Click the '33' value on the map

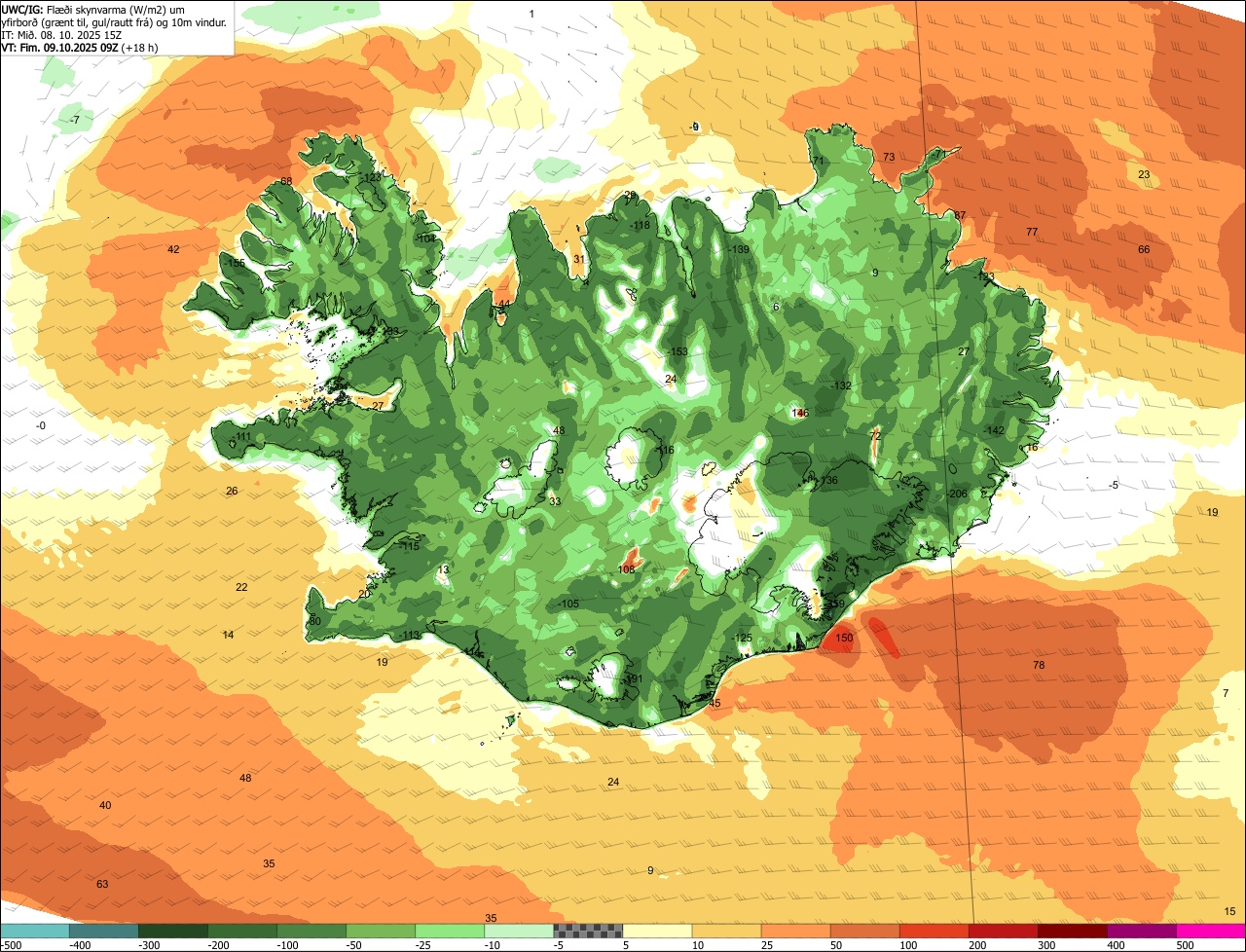[x=555, y=501]
